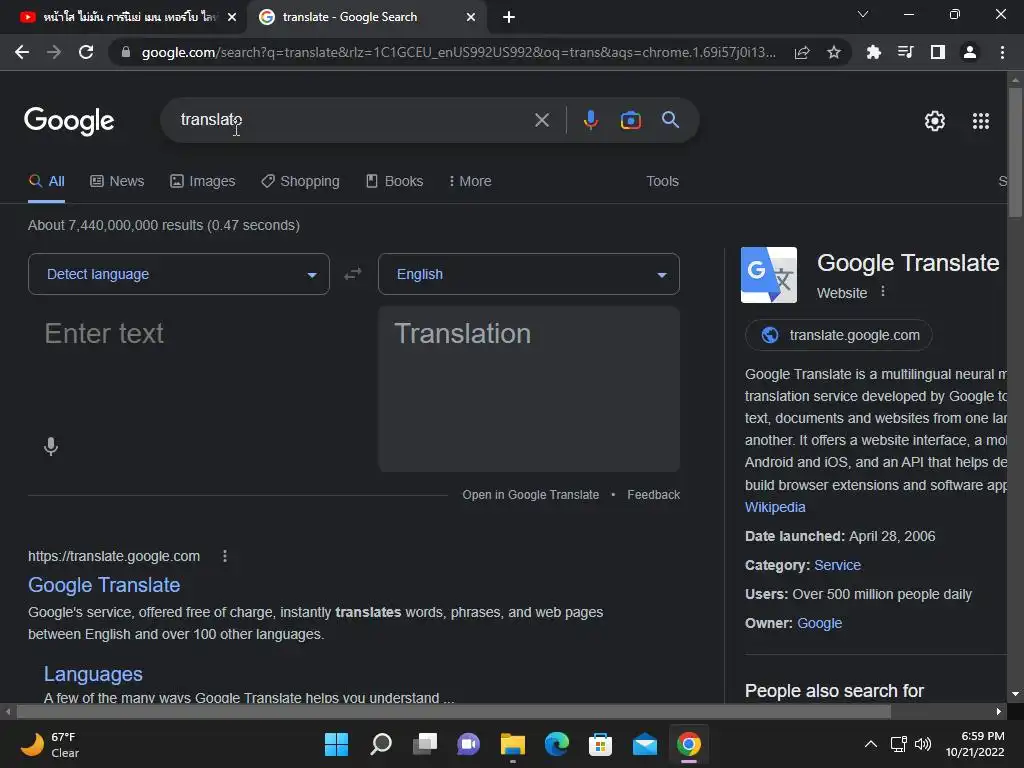The height and width of the screenshot is (768, 1024).
Task: Click the horizontal scrollbar thumb
Action: pyautogui.click(x=453, y=711)
